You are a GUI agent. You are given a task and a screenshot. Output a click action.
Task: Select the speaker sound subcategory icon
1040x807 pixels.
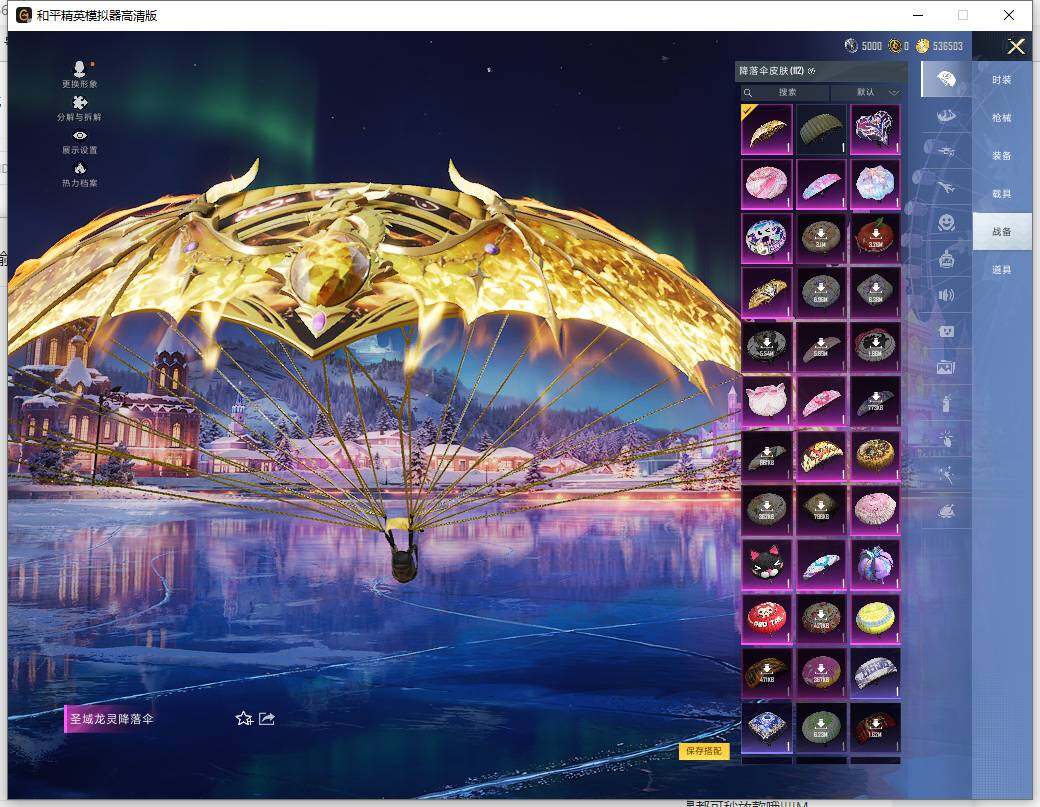point(945,295)
